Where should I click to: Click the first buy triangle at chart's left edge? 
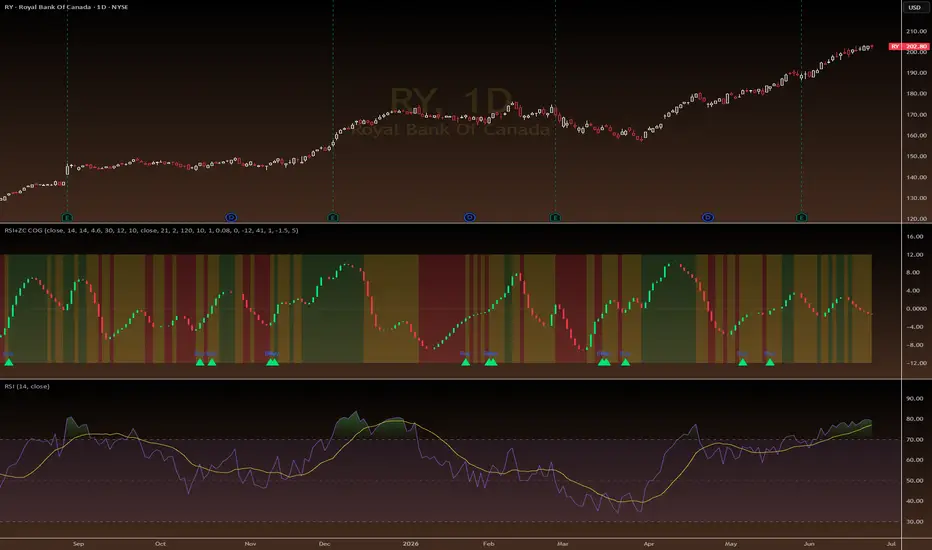tap(8, 362)
